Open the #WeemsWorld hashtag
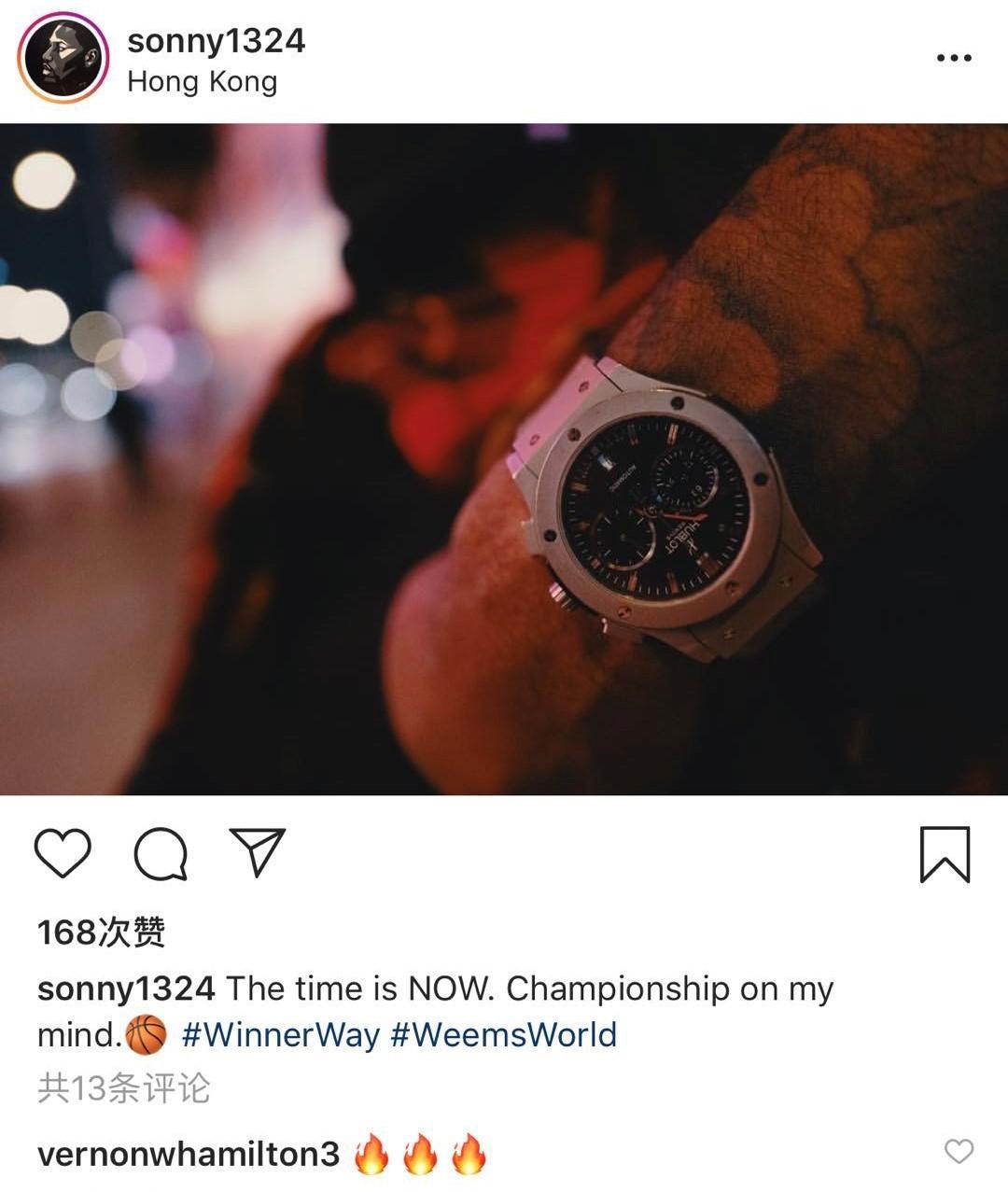Viewport: 1008px width, 1192px height. 503,1035
